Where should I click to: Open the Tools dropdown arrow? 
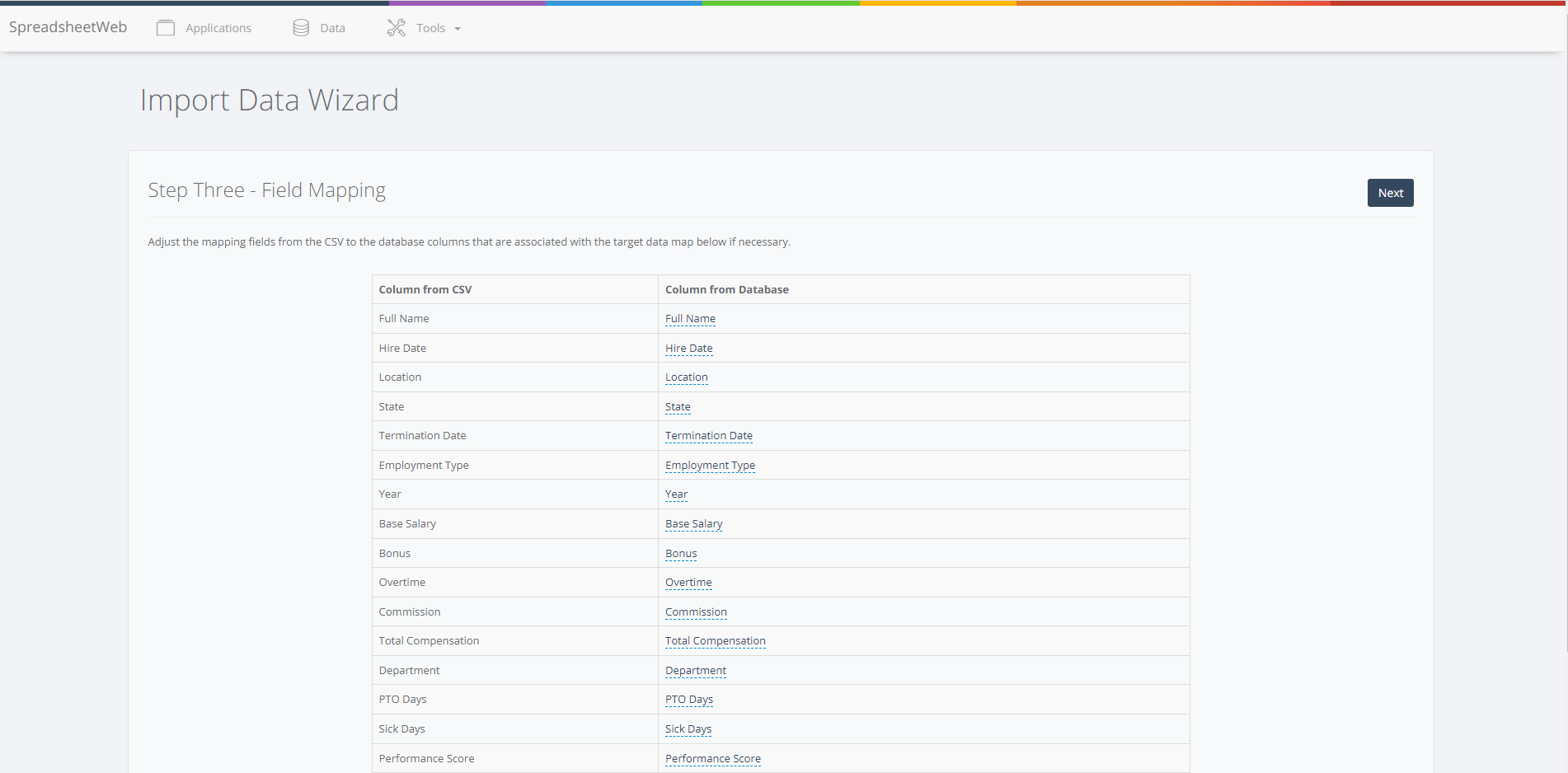tap(458, 29)
